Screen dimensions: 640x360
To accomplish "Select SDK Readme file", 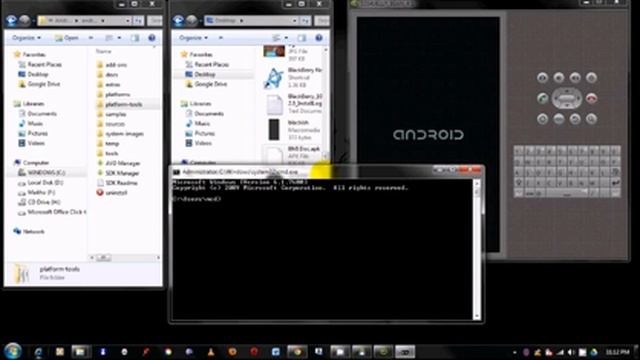I will (117, 183).
